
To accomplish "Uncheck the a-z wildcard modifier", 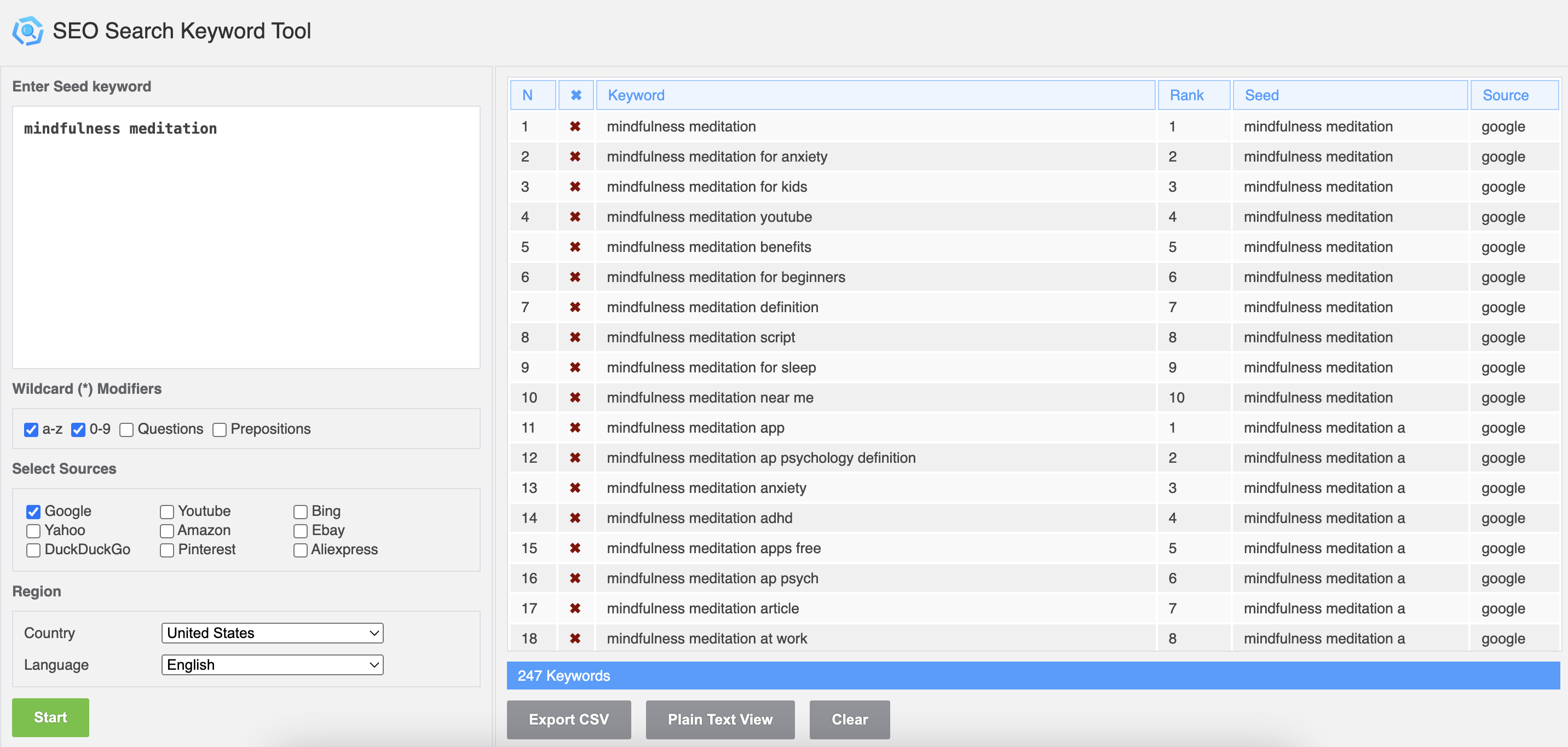I will [x=31, y=430].
